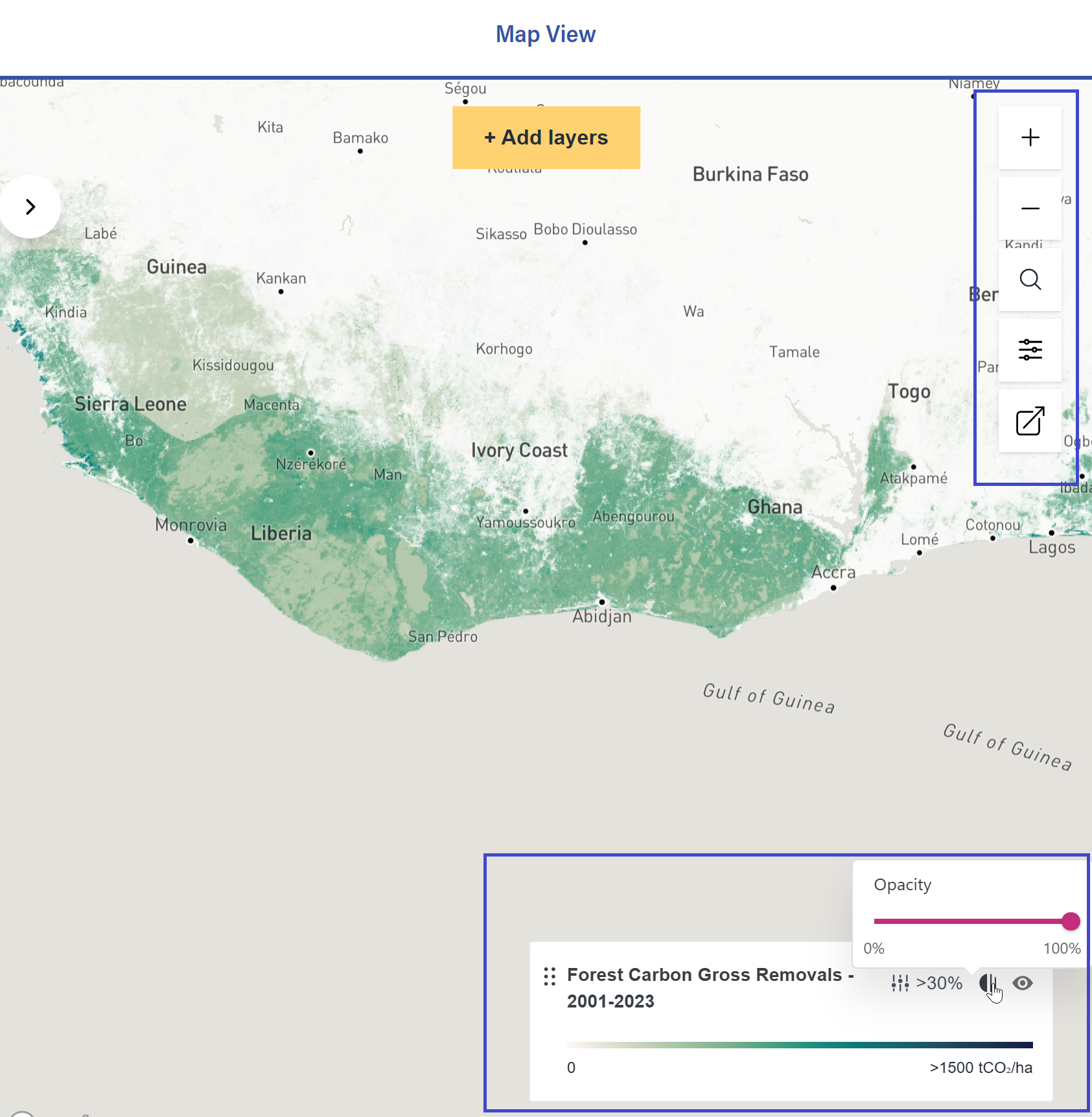Click the canopy threshold sliders icon

point(900,983)
